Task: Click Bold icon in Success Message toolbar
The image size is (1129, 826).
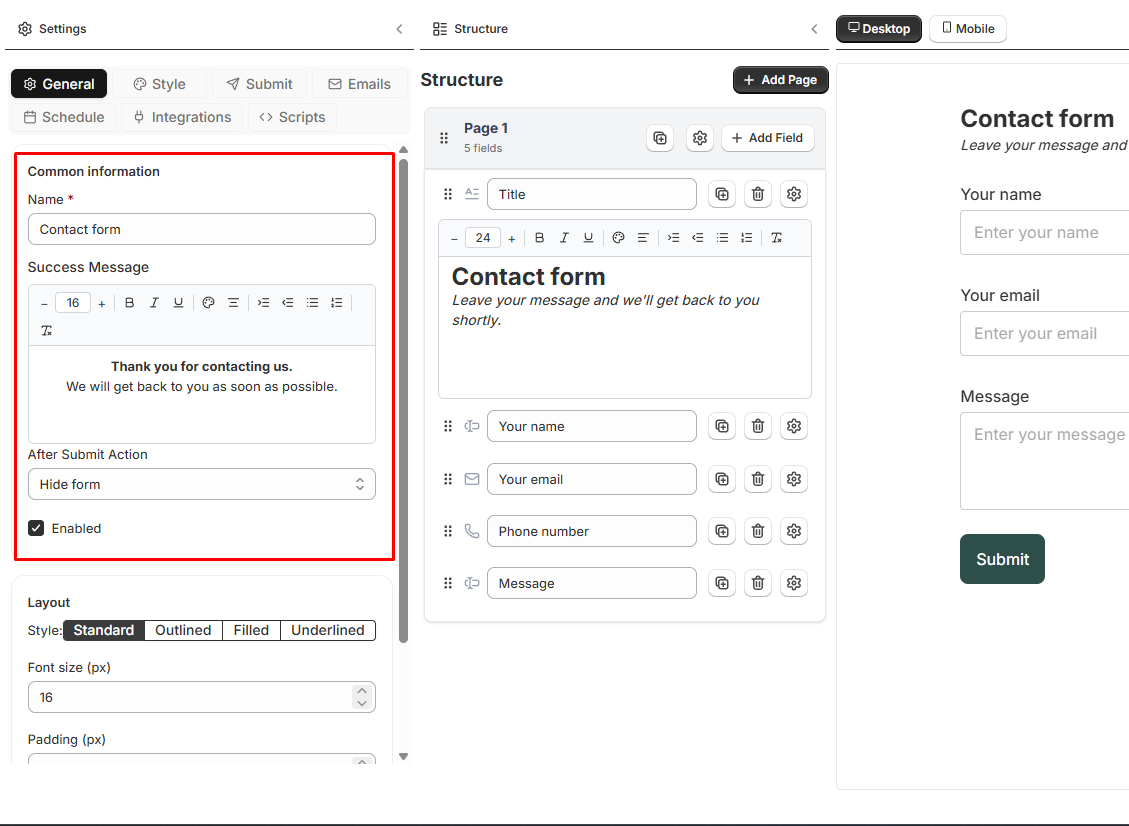Action: tap(130, 302)
